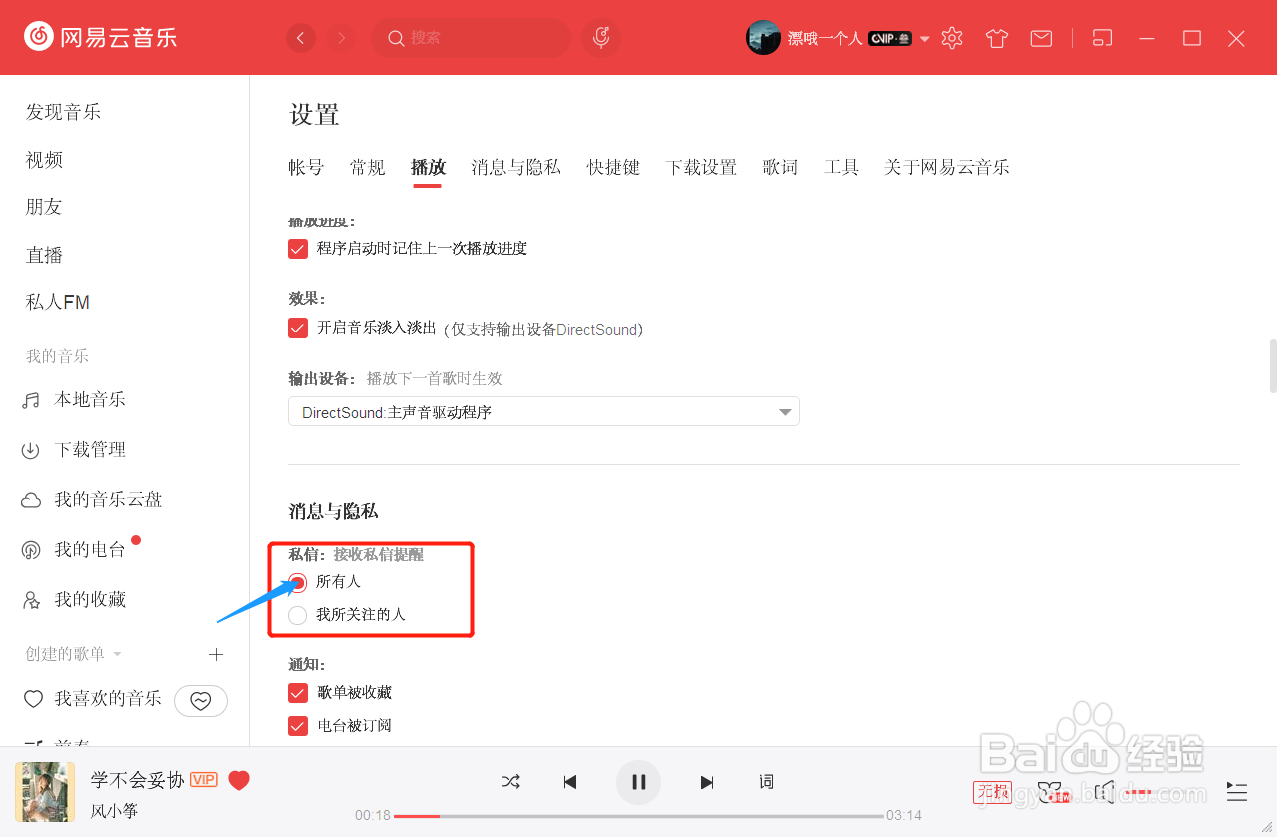Click the orange VIP tag beside song title

(204, 780)
